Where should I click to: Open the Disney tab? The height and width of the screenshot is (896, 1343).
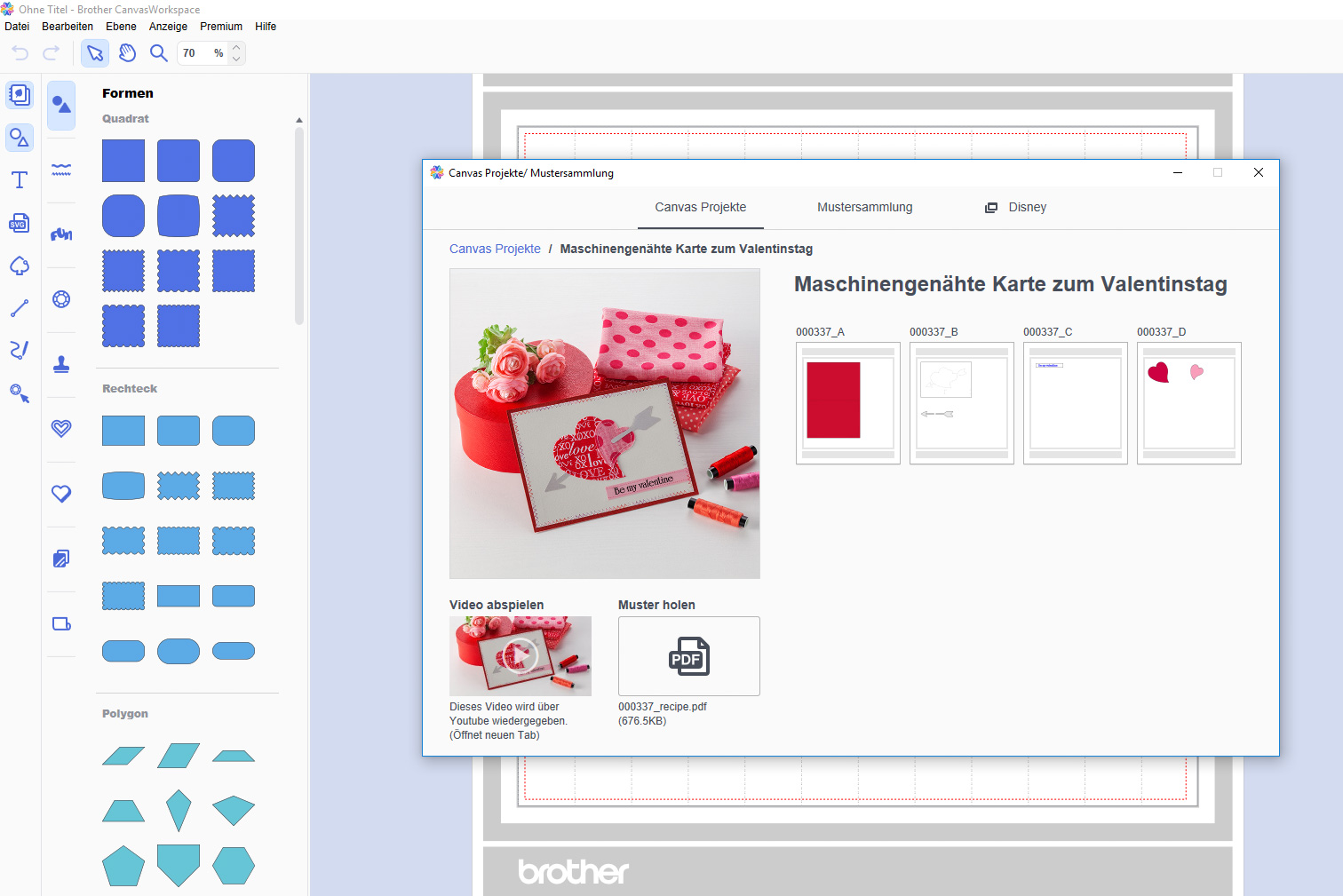click(1016, 207)
